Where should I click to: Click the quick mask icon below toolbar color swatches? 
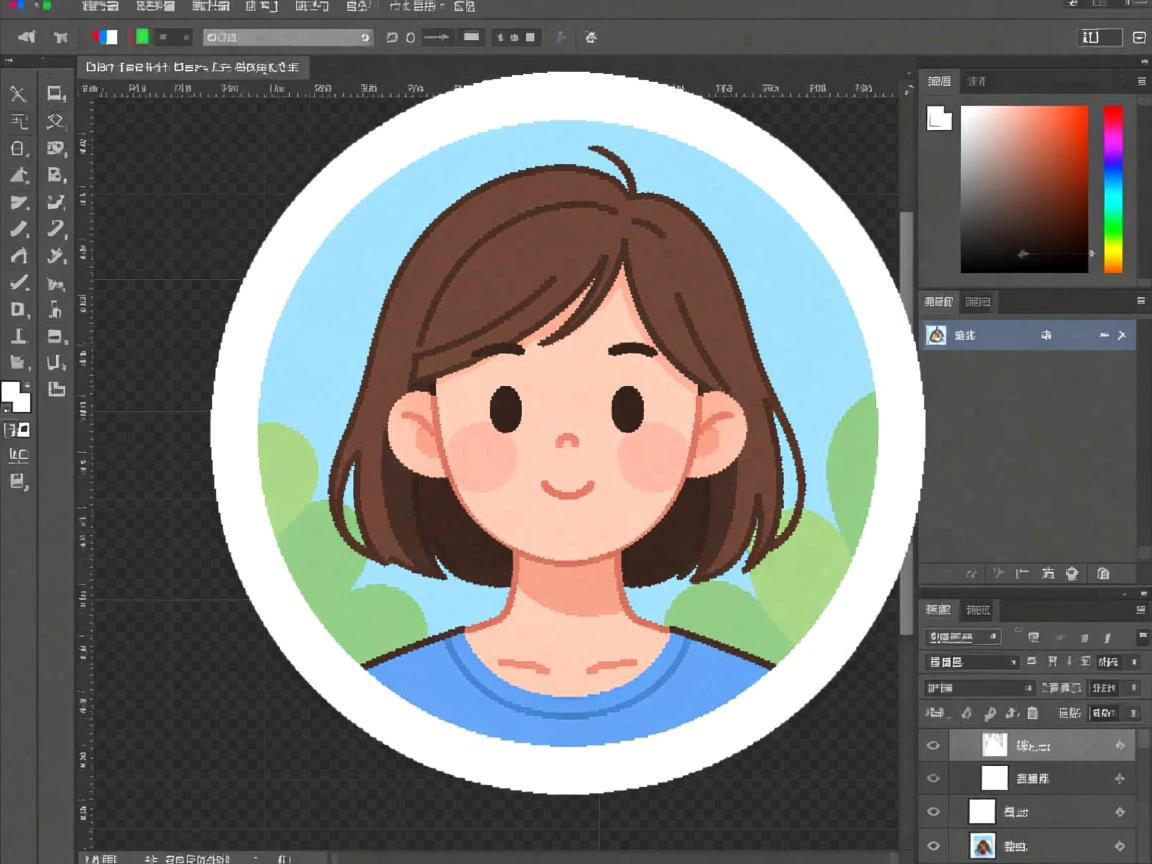[18, 430]
